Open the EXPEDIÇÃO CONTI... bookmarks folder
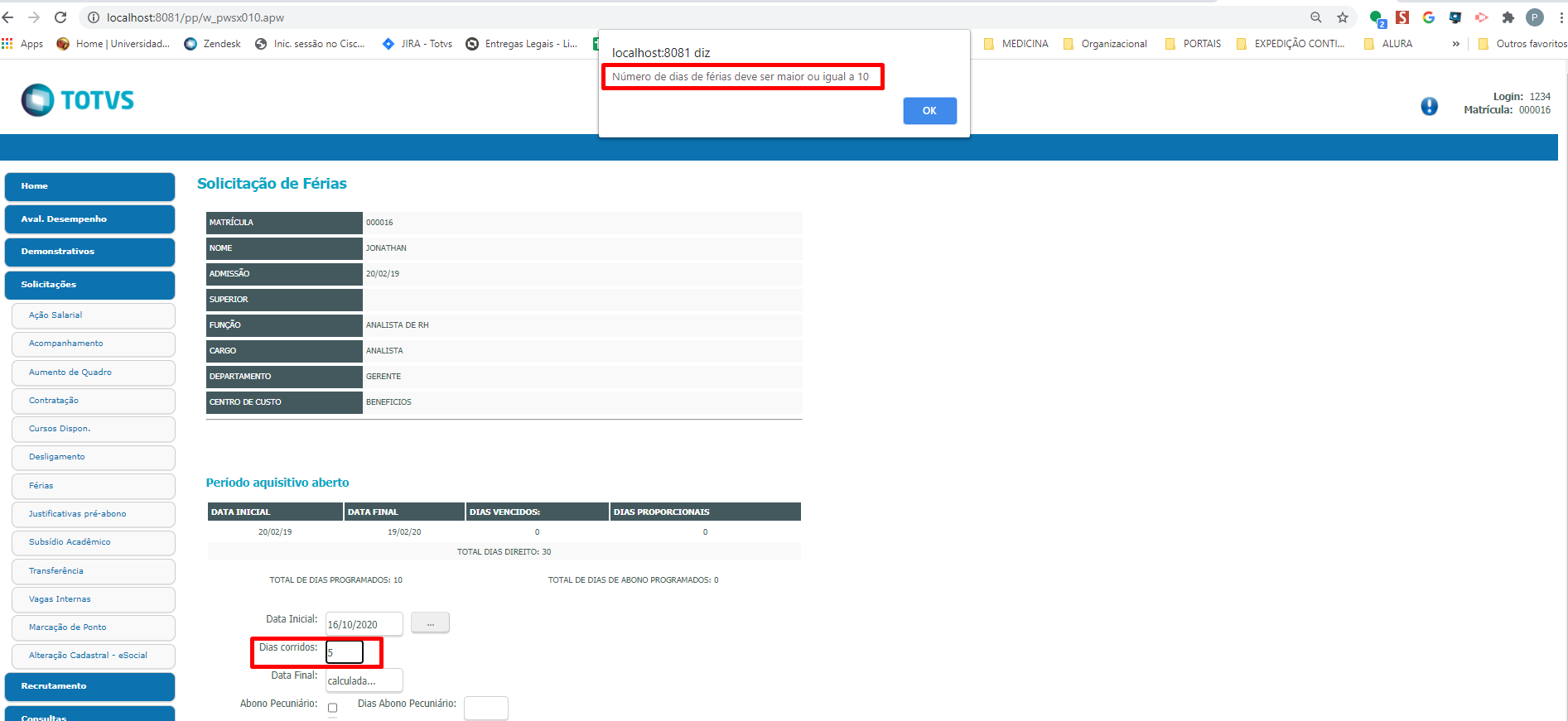Screen dimensions: 1568x721 coord(1291,44)
